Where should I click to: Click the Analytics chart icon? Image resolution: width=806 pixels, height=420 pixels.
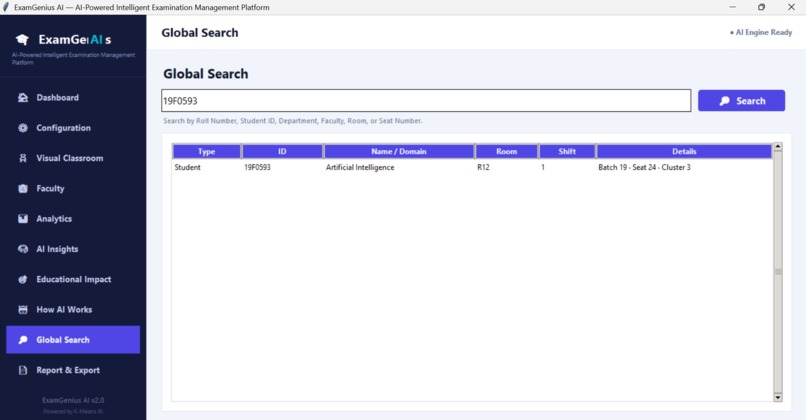coord(23,218)
